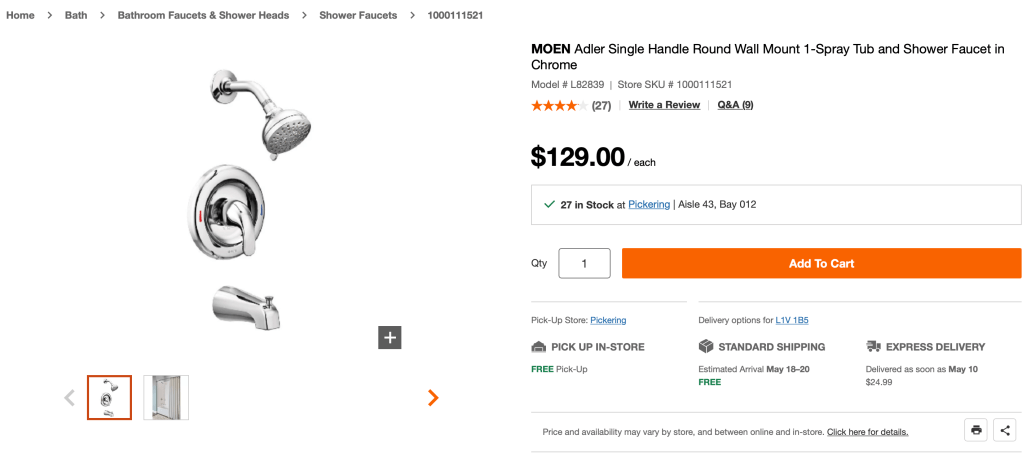This screenshot has width=1022, height=471.
Task: Change delivery postal code L1V 1B5
Action: click(792, 320)
